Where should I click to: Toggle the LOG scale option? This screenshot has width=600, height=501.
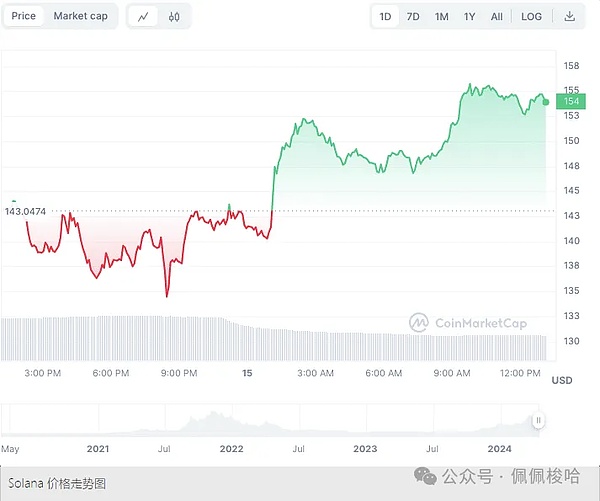[531, 16]
